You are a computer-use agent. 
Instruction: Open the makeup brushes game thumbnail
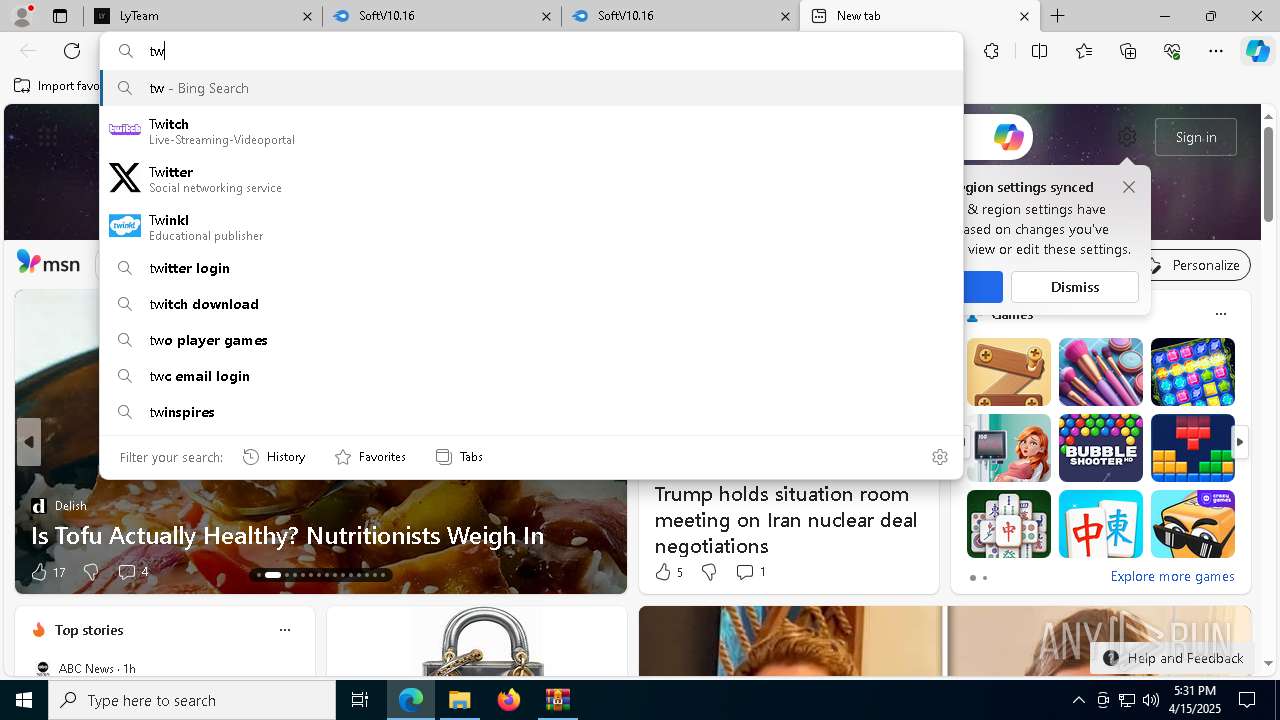(x=1101, y=372)
